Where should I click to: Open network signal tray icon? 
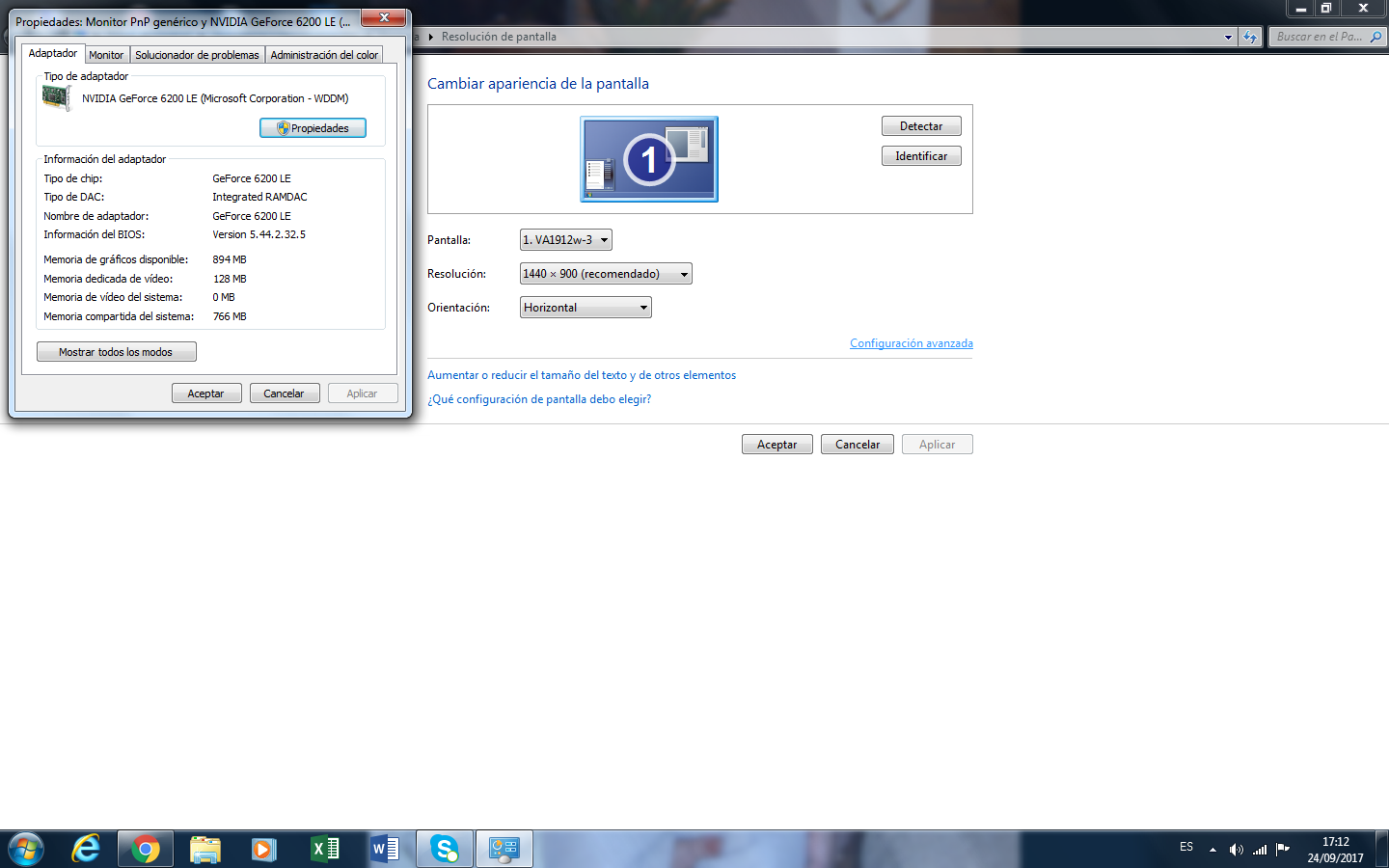click(1260, 850)
